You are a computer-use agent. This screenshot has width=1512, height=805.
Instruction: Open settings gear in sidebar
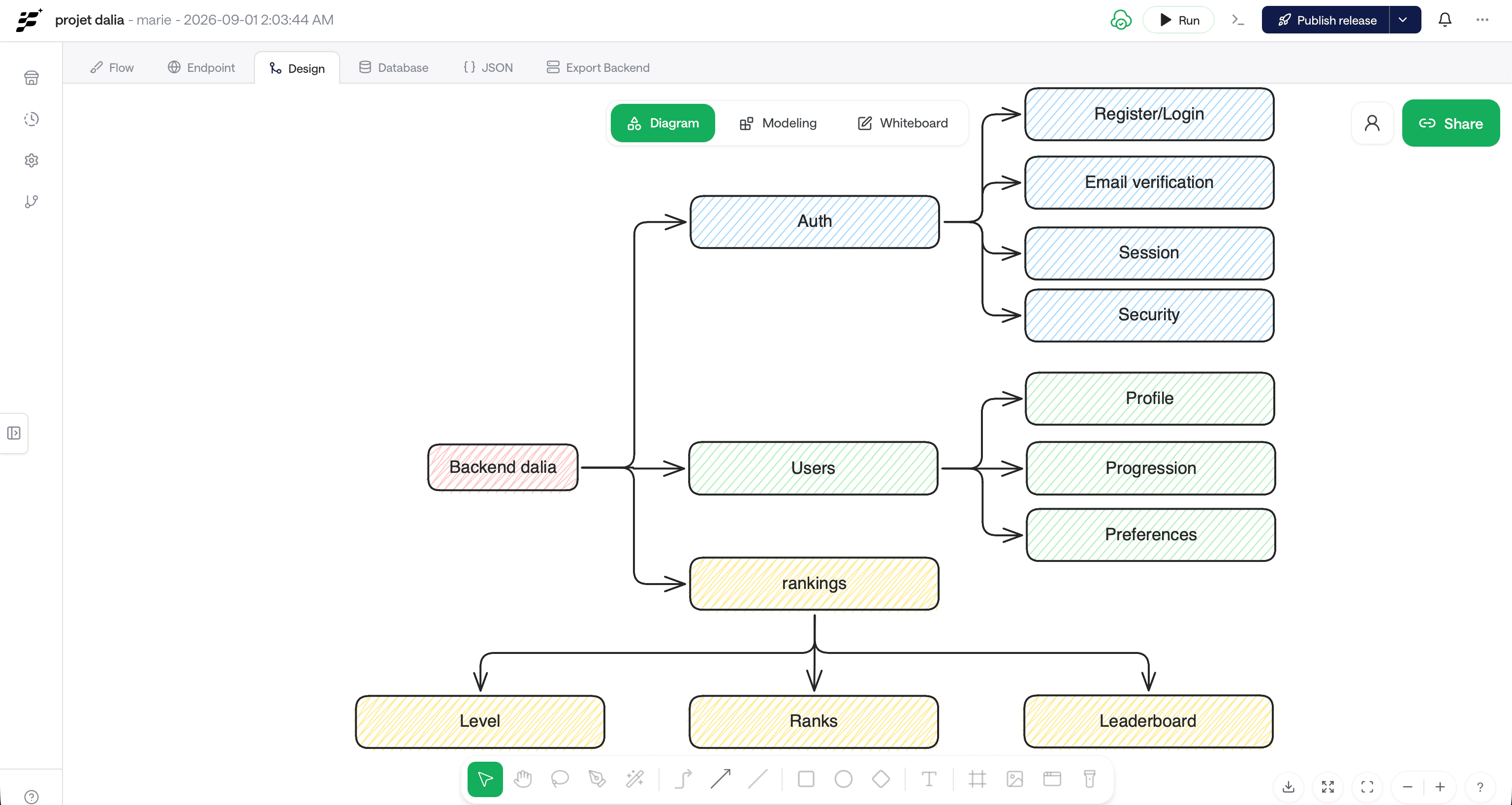click(31, 160)
